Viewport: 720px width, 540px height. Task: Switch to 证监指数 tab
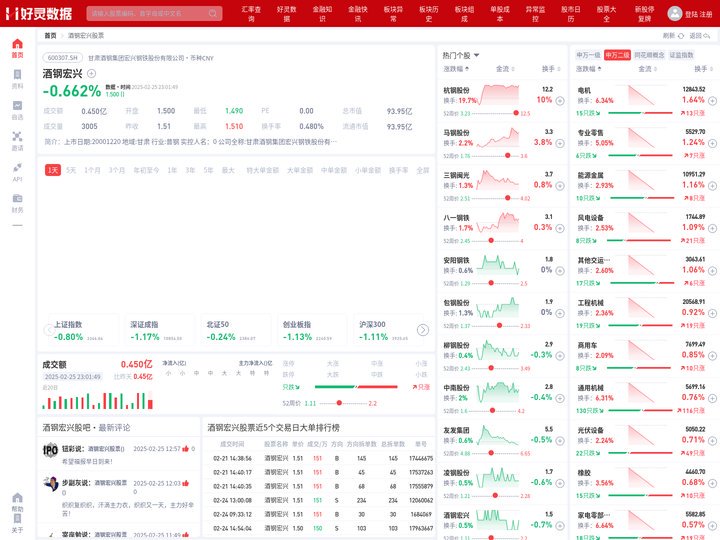[x=681, y=55]
